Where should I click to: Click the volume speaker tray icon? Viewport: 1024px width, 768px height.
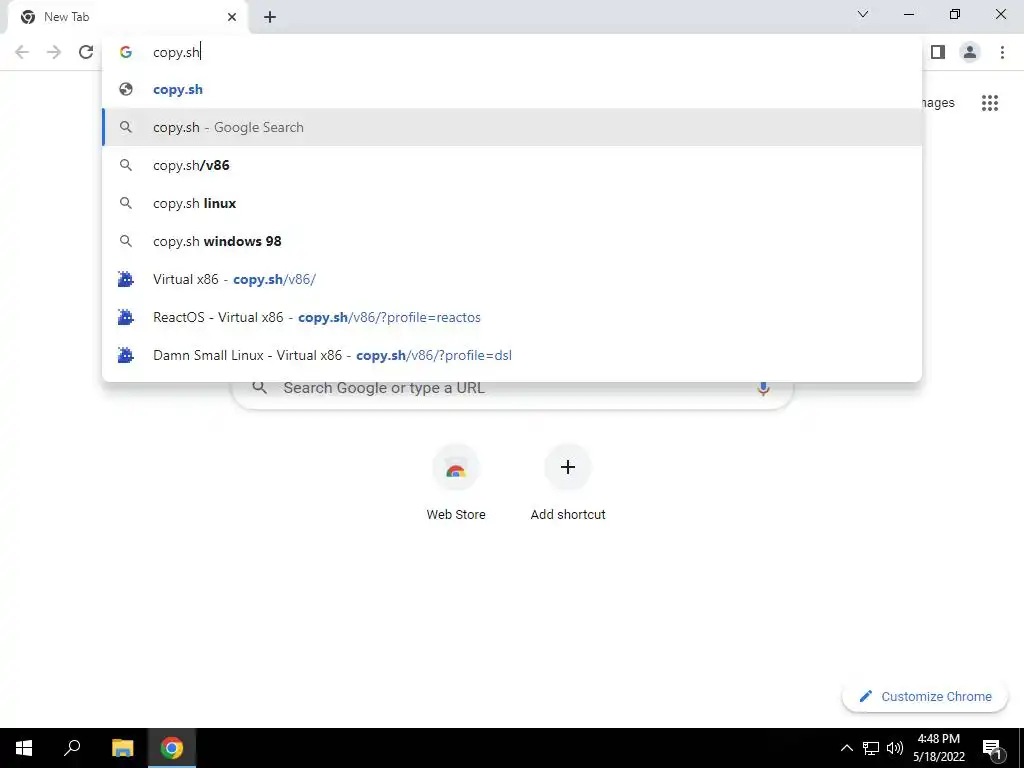click(x=895, y=748)
